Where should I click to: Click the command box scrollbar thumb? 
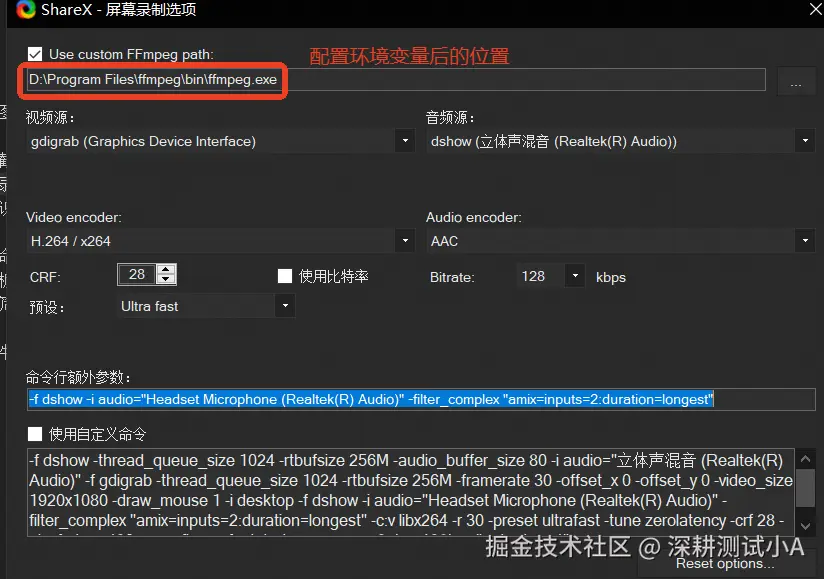[805, 489]
